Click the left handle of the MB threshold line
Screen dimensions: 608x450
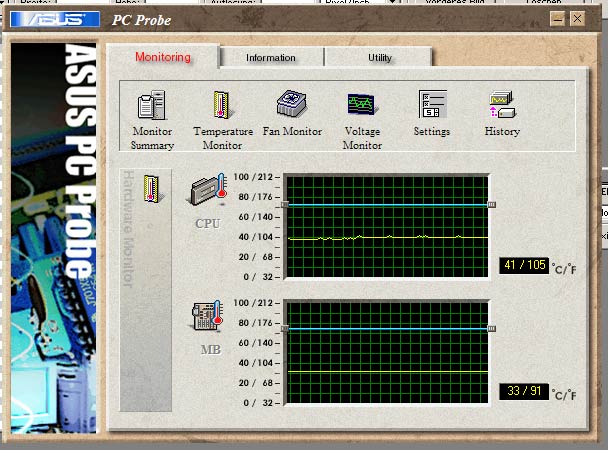click(x=285, y=329)
